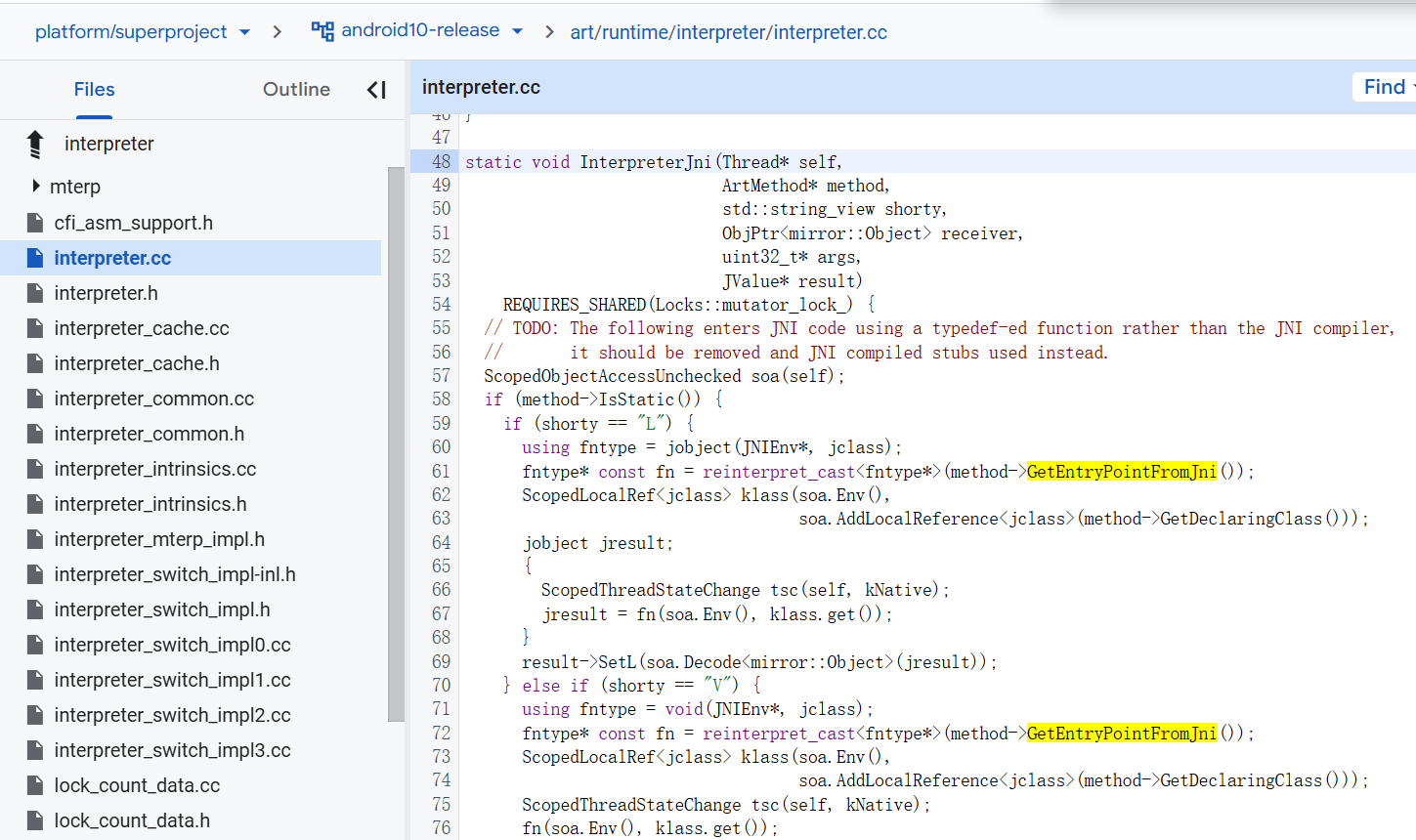The image size is (1416, 840).
Task: Click line number 72
Action: coord(441,733)
